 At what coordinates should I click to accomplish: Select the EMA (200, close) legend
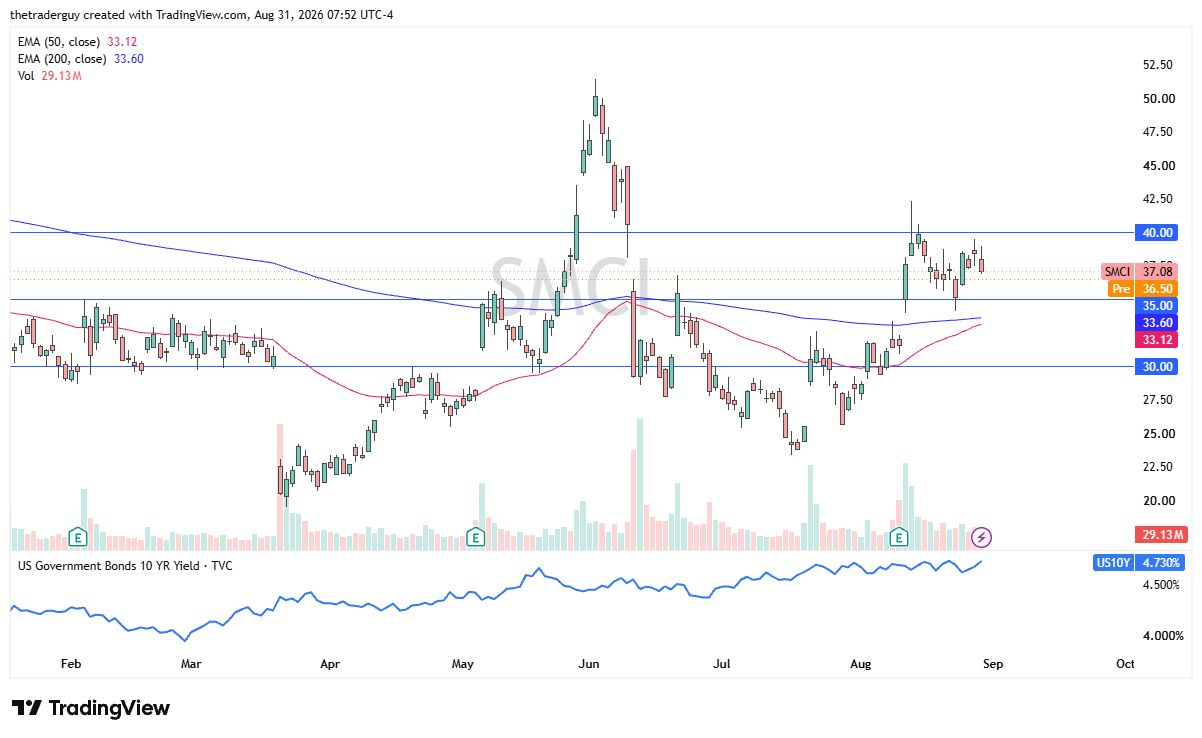coord(81,58)
